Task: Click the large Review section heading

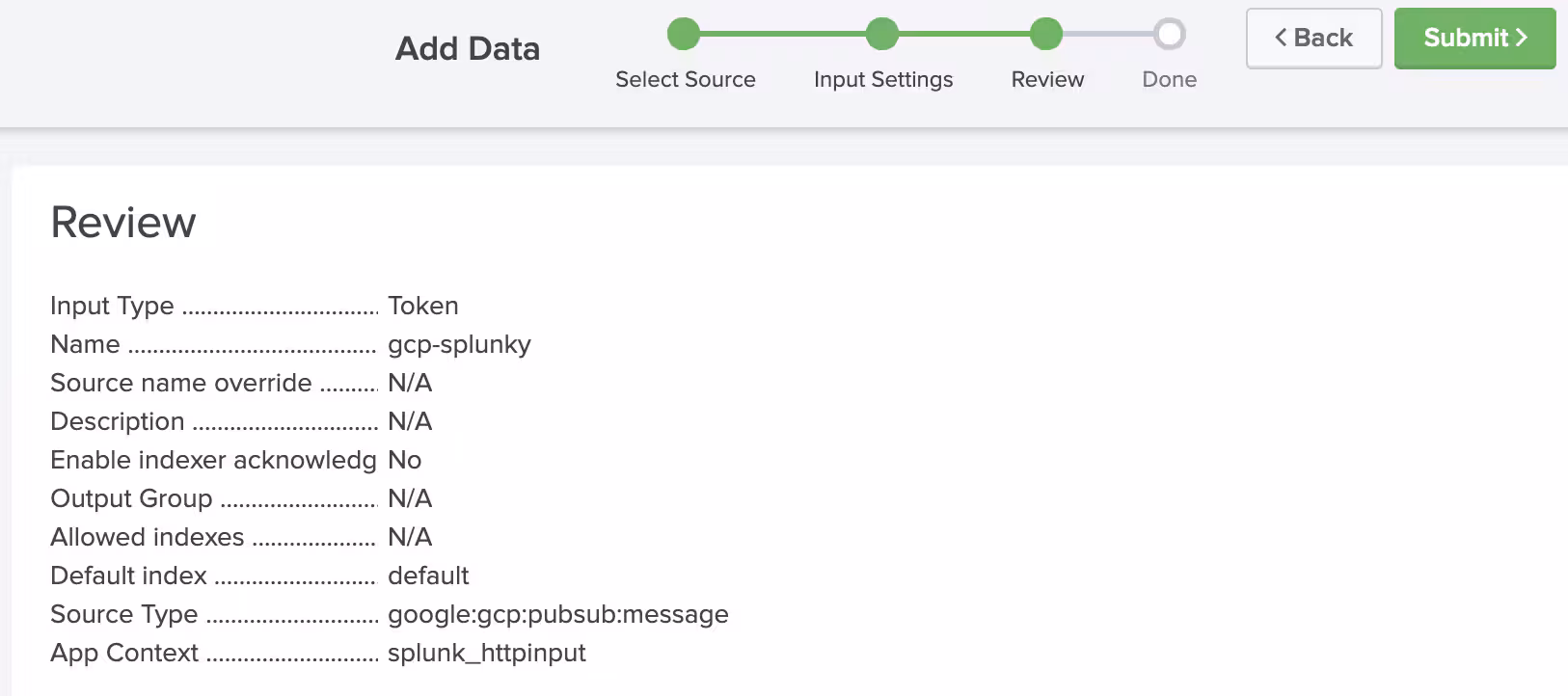Action: pos(123,223)
